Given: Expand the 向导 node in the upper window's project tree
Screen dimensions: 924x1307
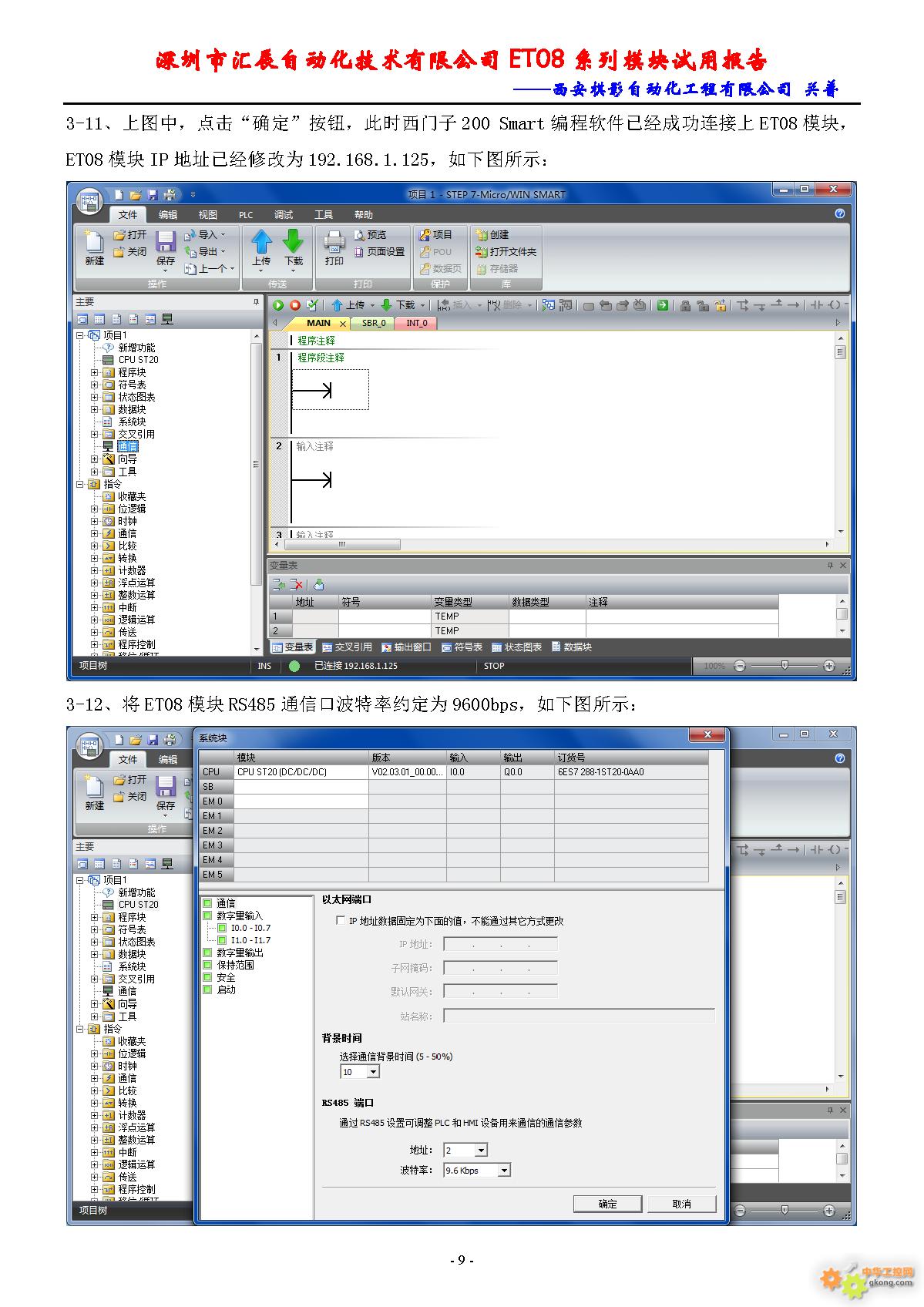Looking at the screenshot, I should [x=95, y=459].
